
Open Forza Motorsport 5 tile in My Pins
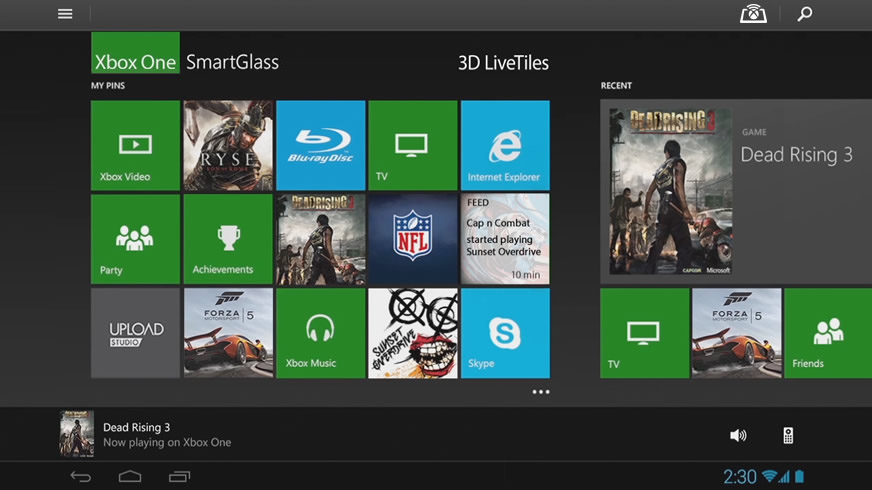point(228,333)
